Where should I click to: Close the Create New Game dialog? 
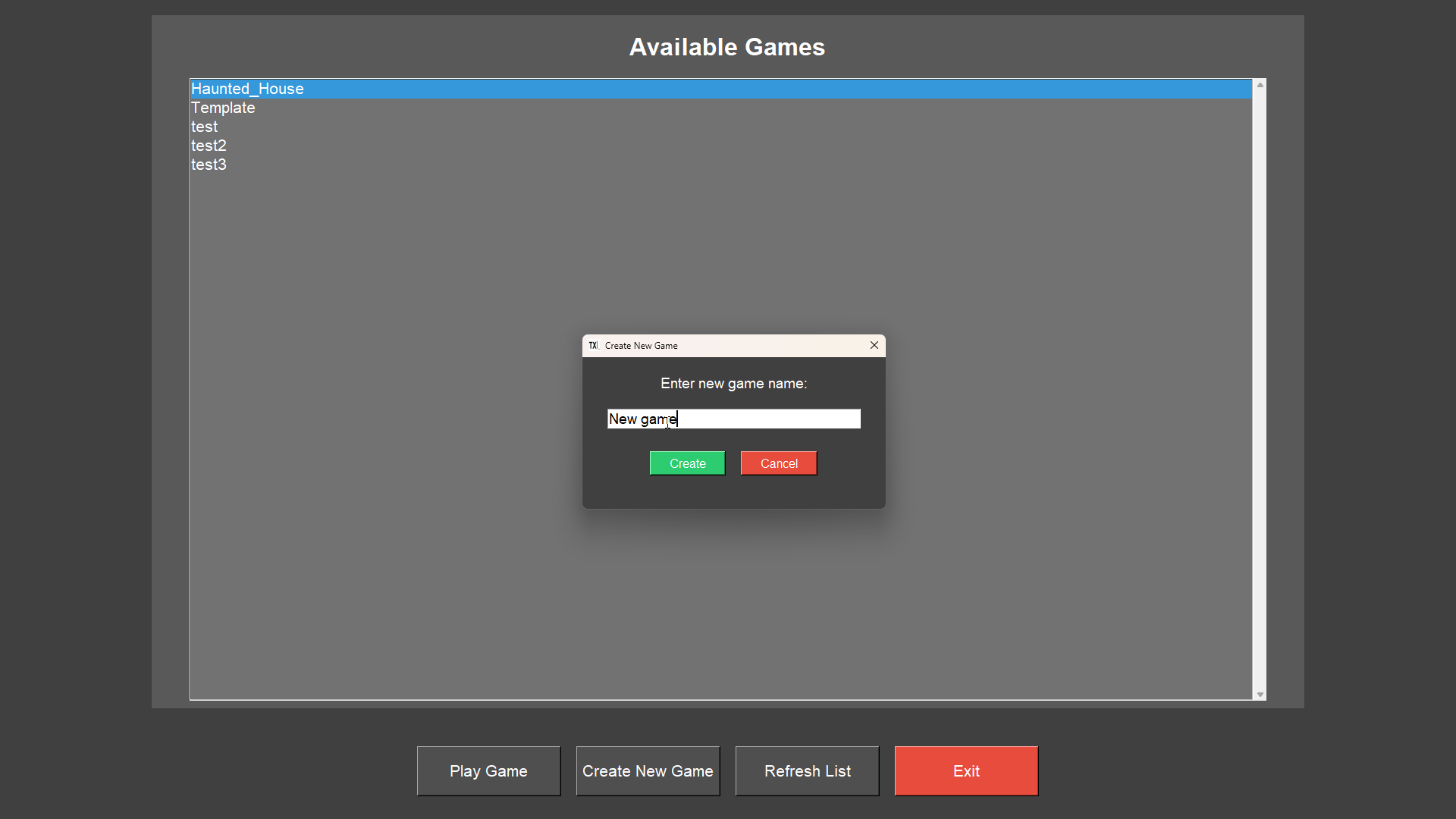pos(874,346)
